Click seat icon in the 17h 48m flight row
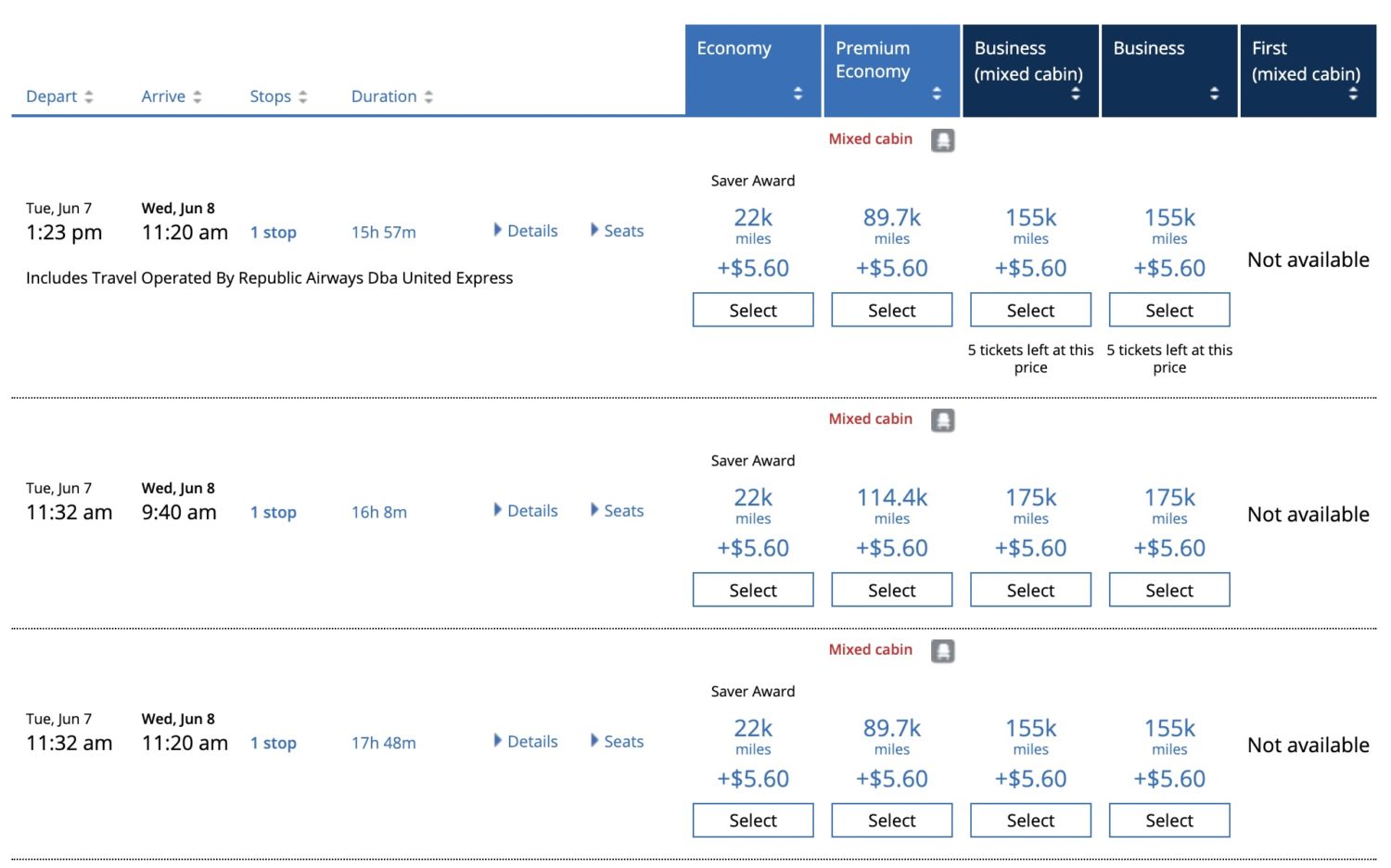 click(942, 651)
